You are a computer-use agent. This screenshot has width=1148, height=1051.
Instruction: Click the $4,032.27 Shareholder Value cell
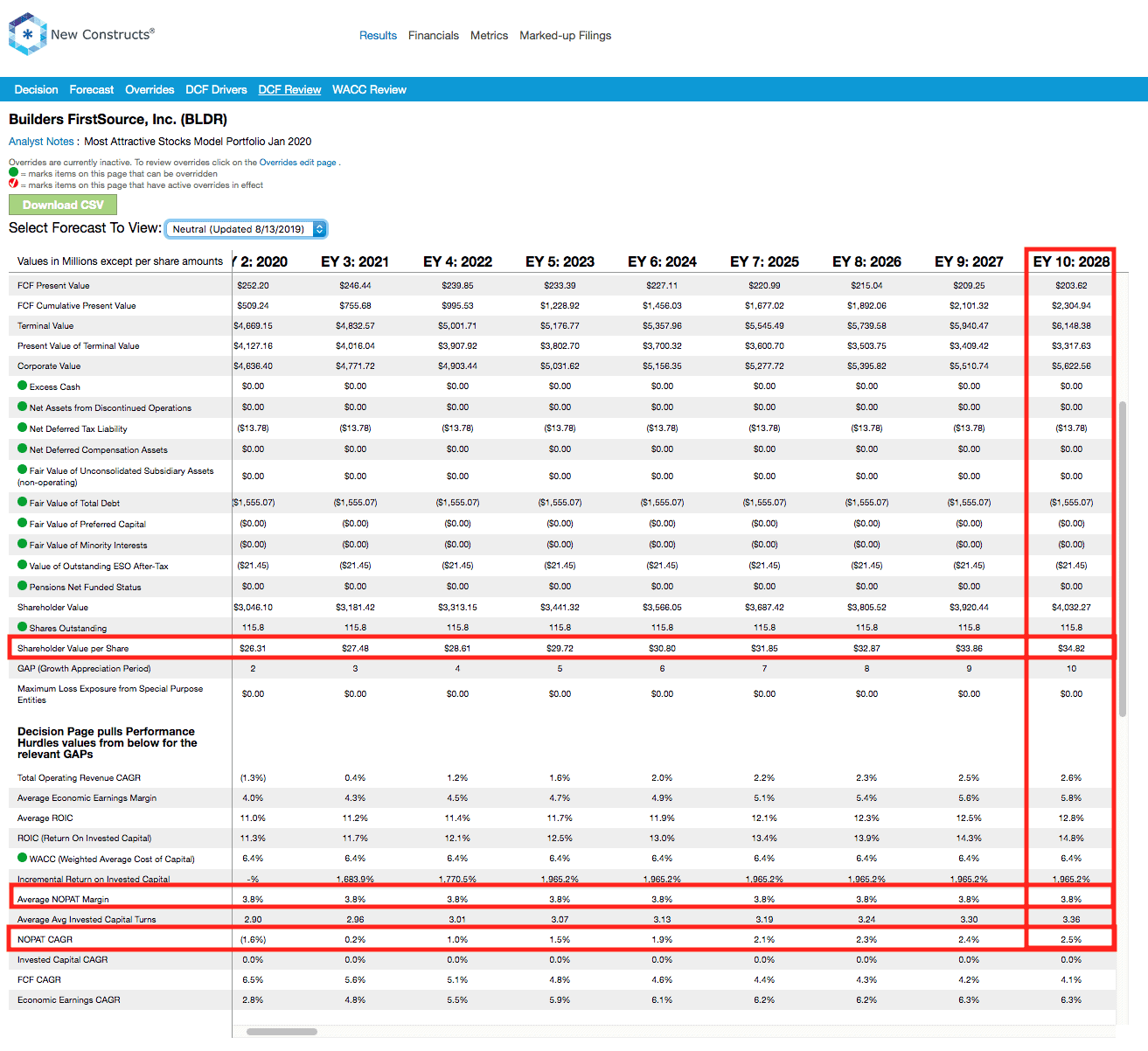tap(1071, 607)
